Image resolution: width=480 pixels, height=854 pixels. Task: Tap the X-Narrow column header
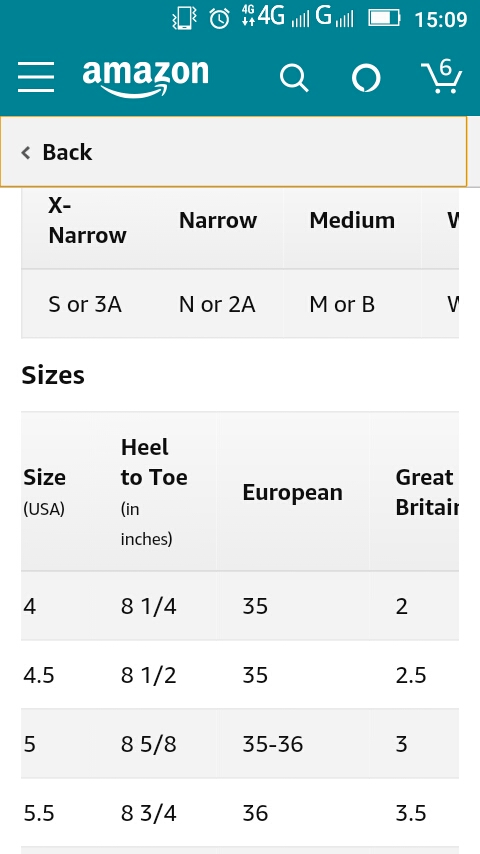tap(87, 221)
